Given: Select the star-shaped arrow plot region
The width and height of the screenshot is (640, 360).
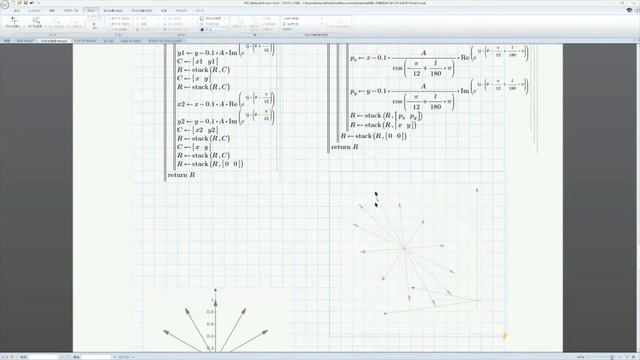Looking at the screenshot, I should click(x=417, y=254).
